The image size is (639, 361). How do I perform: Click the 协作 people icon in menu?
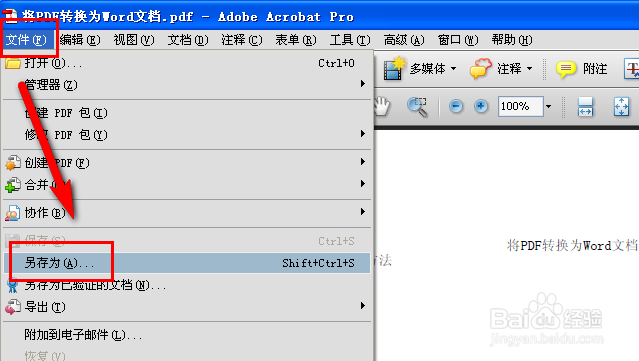13,213
